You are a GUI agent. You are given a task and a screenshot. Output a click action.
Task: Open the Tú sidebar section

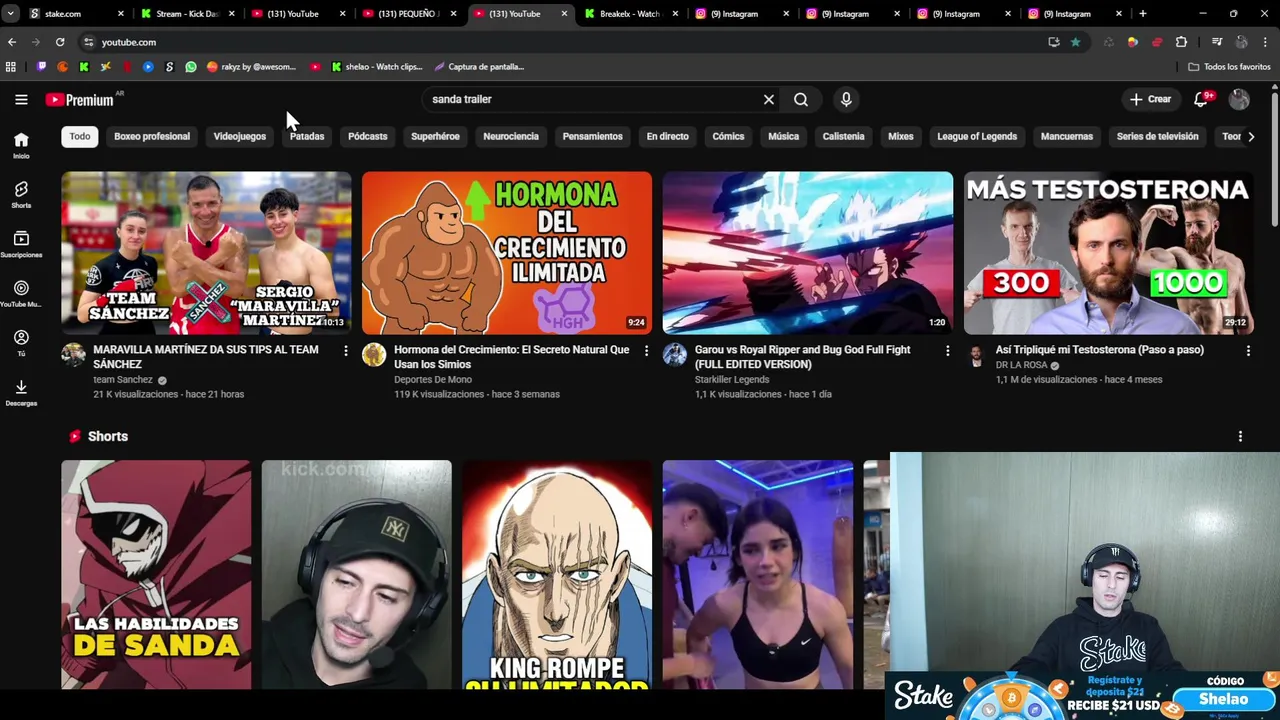21,343
